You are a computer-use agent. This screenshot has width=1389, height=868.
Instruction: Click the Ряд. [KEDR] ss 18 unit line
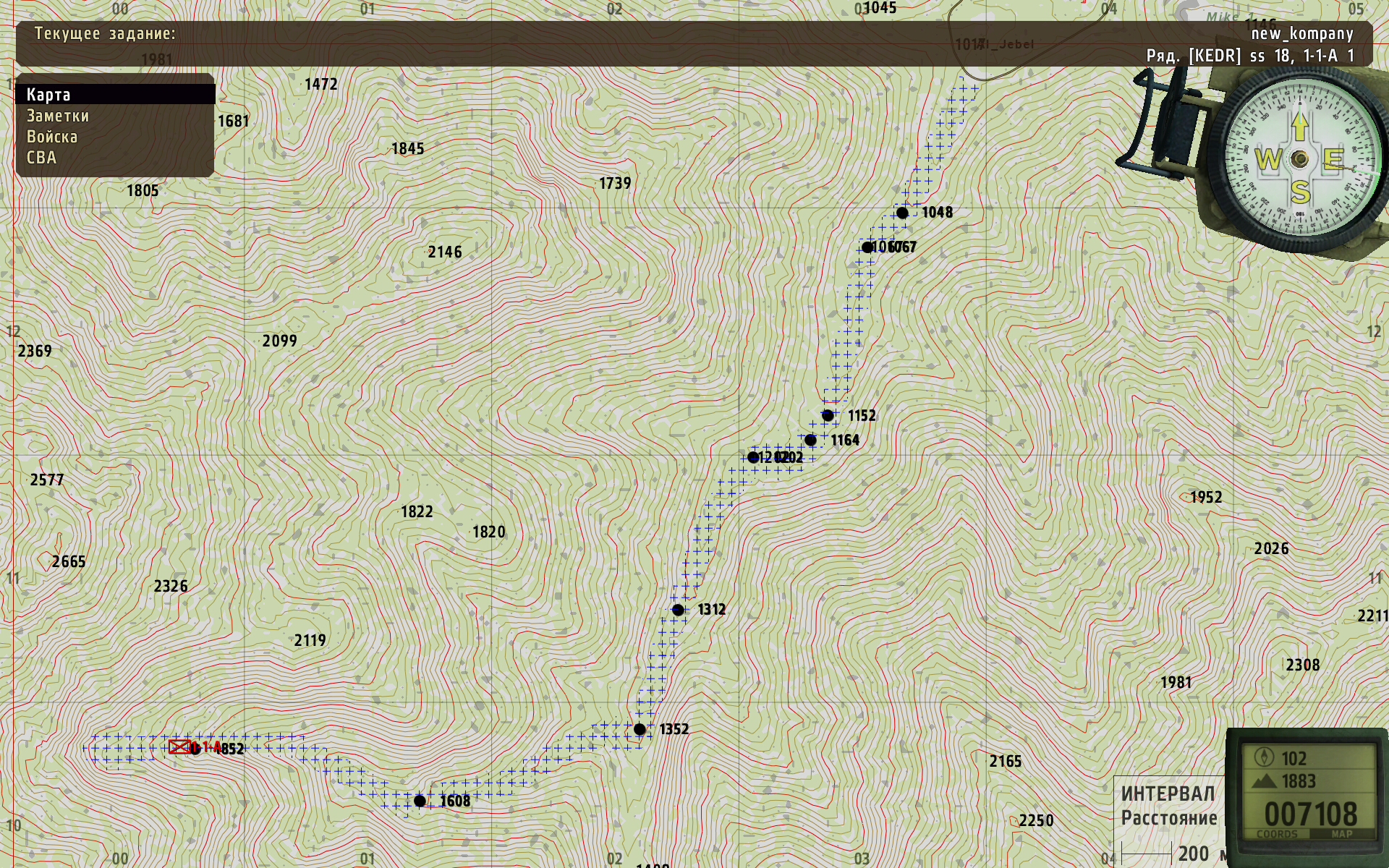click(x=1250, y=56)
